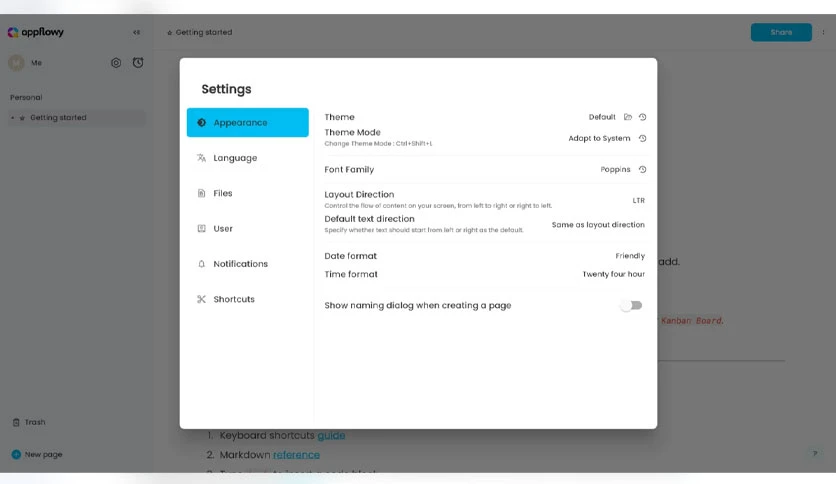The height and width of the screenshot is (484, 836).
Task: Collapse the sidebar with double-arrow icon
Action: coord(136,32)
